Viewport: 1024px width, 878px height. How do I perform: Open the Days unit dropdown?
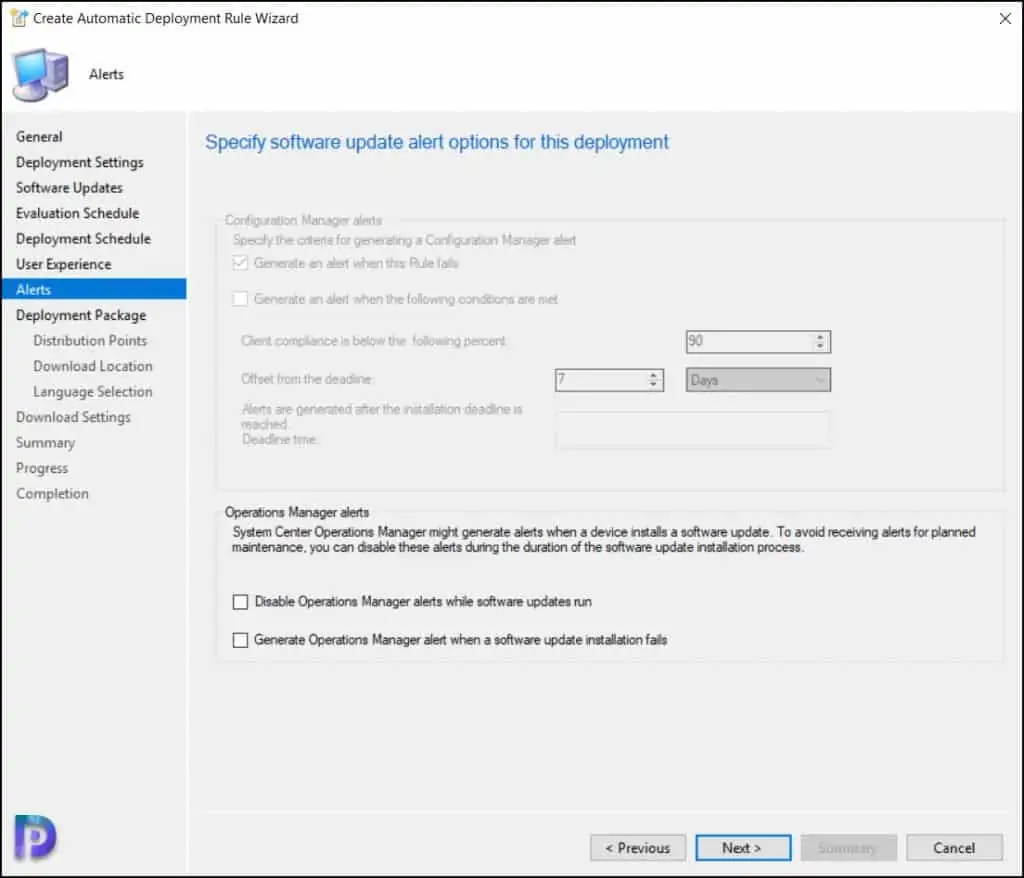tap(758, 380)
